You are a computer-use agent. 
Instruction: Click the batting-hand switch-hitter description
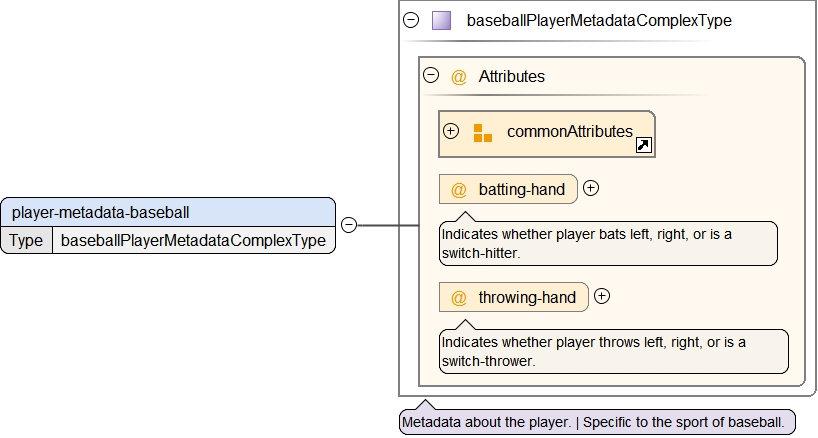pos(608,243)
